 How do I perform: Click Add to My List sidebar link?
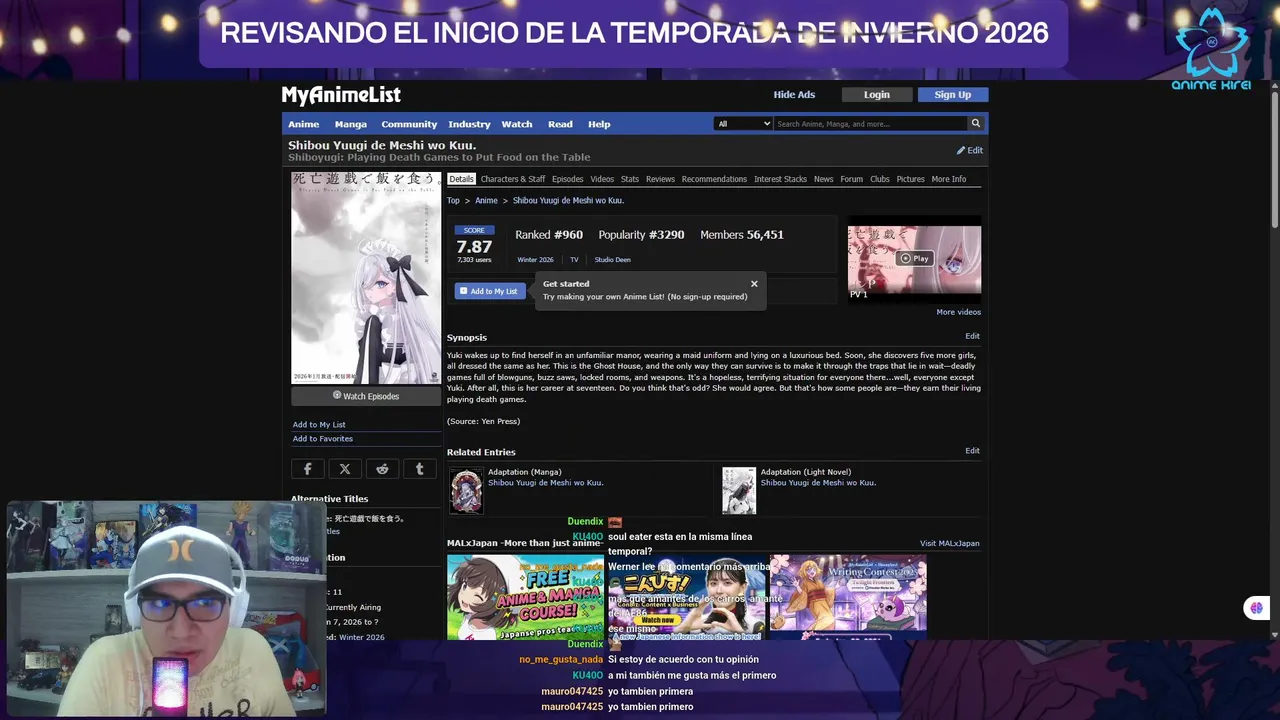tap(319, 424)
